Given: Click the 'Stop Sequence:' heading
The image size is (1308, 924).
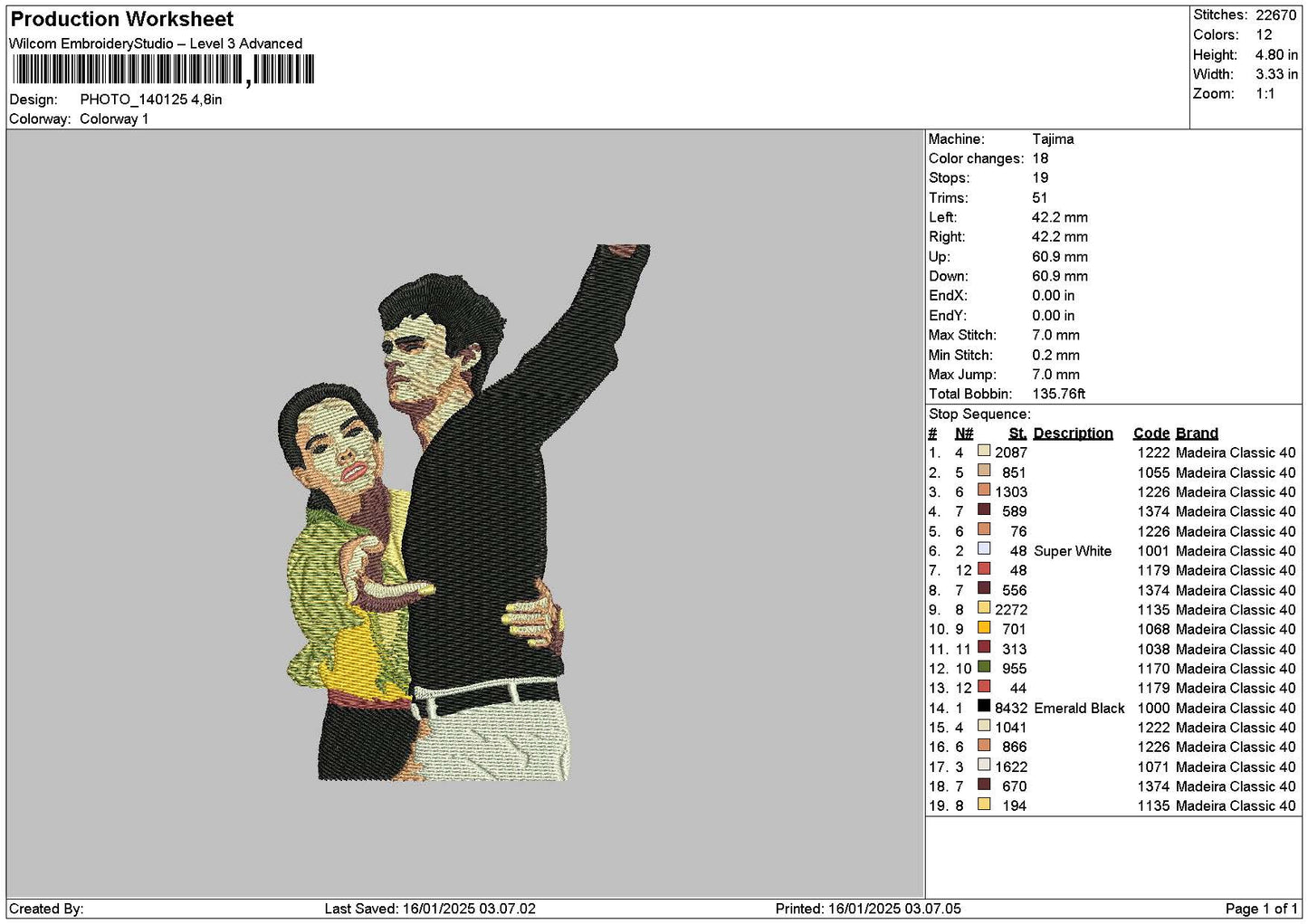Looking at the screenshot, I should [x=979, y=414].
